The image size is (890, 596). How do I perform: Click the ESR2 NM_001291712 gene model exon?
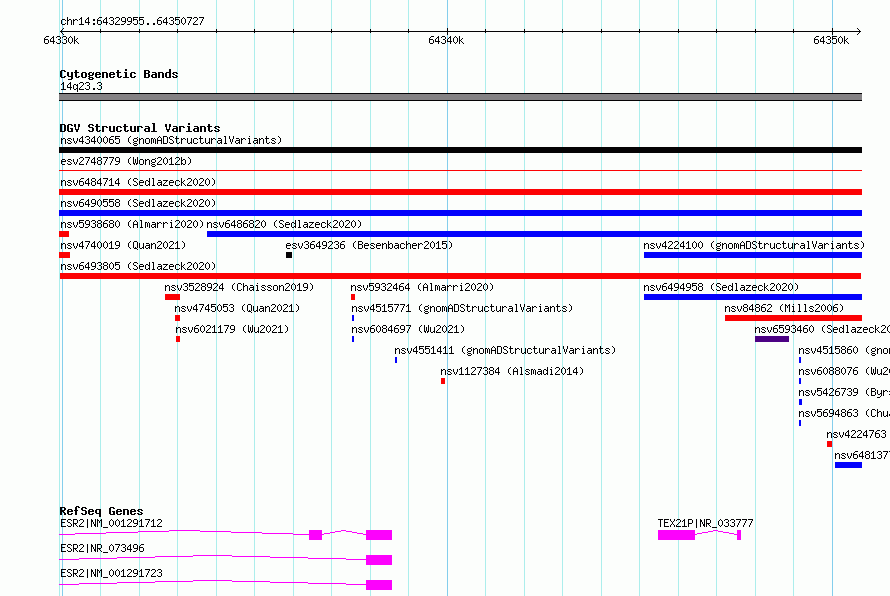[379, 535]
